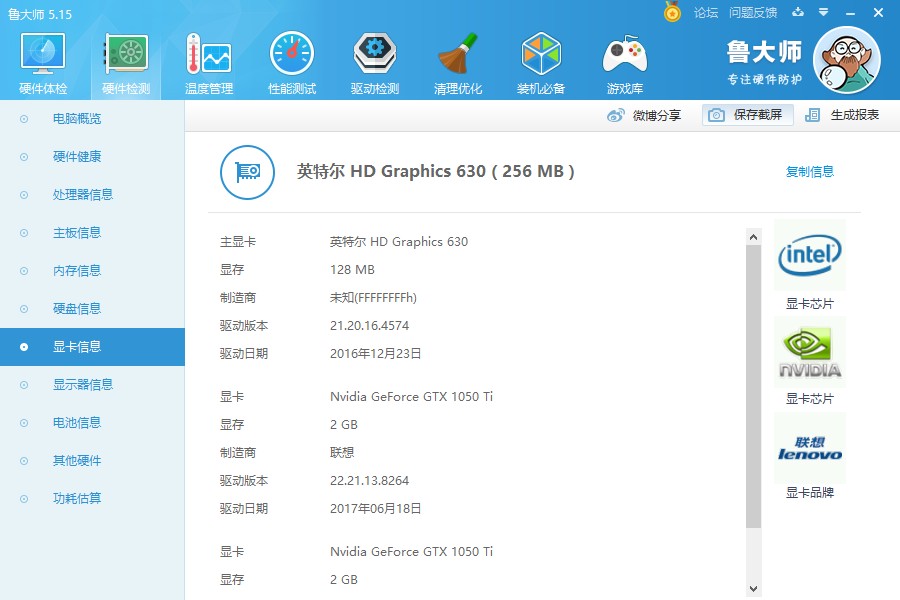Image resolution: width=900 pixels, height=600 pixels.
Task: Click the 英特尔 HD Graphics 630 ( 256 MB ) heading
Action: (435, 171)
